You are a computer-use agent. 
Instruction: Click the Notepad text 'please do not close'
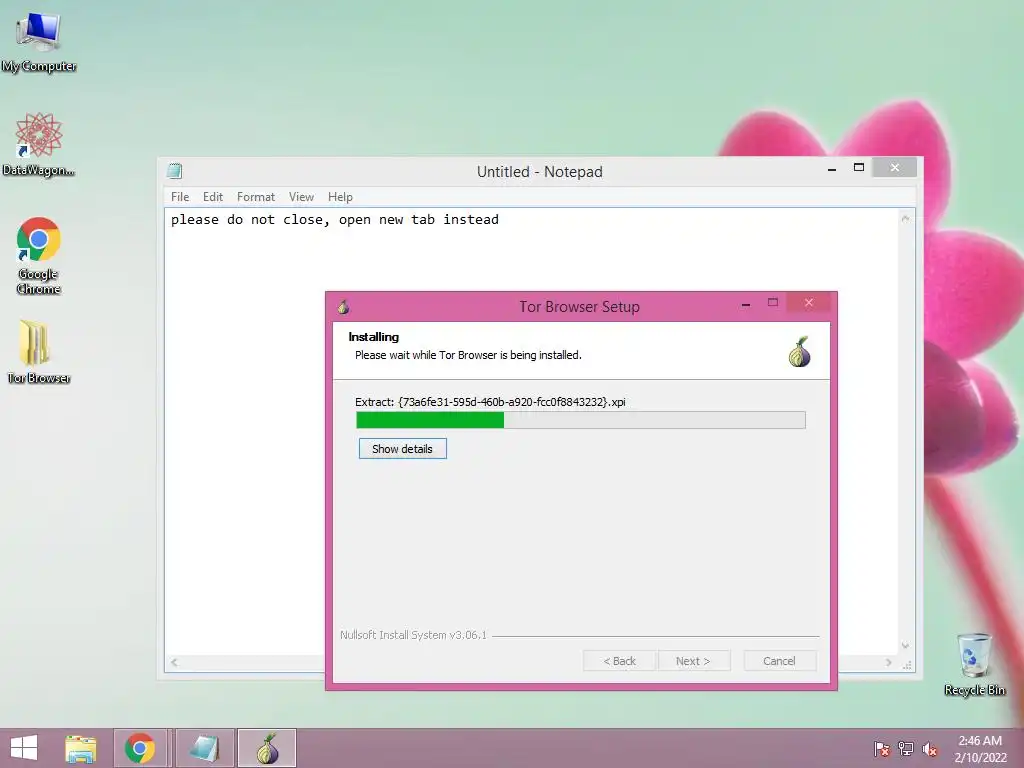click(246, 219)
